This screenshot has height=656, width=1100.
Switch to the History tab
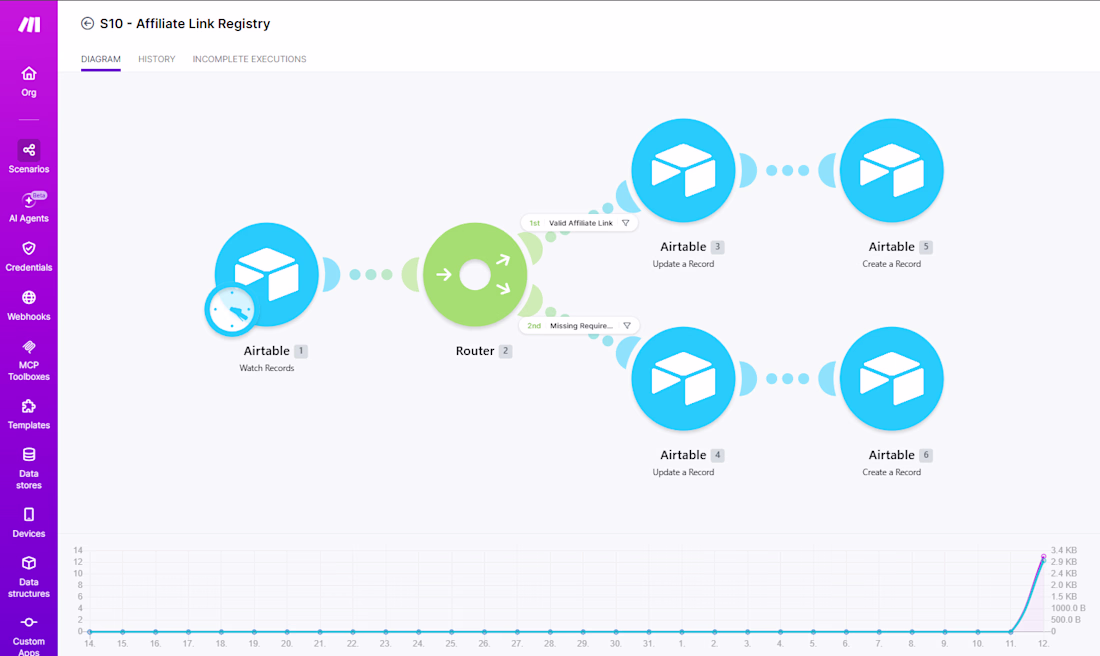(156, 59)
